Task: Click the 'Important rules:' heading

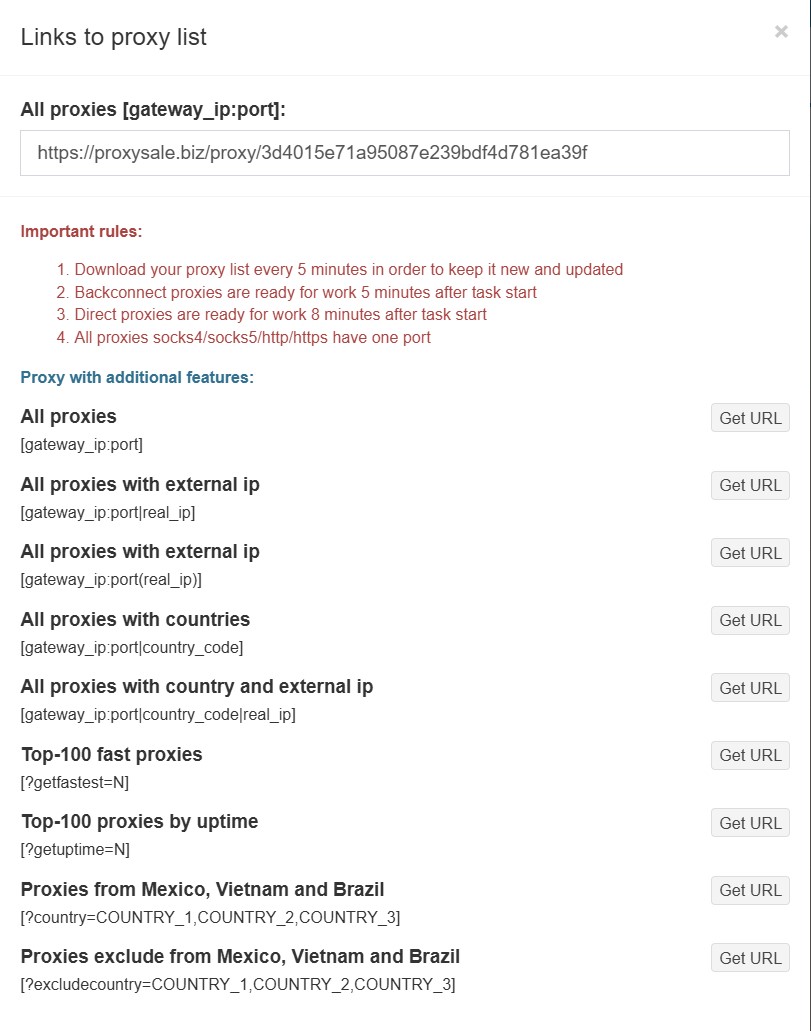Action: coord(81,232)
